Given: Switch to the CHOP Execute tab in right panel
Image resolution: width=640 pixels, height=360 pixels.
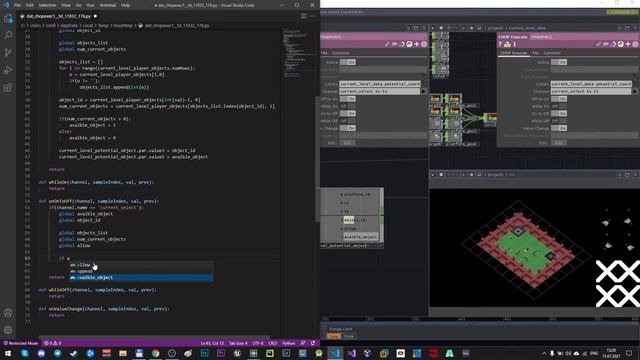Looking at the screenshot, I should 513,53.
